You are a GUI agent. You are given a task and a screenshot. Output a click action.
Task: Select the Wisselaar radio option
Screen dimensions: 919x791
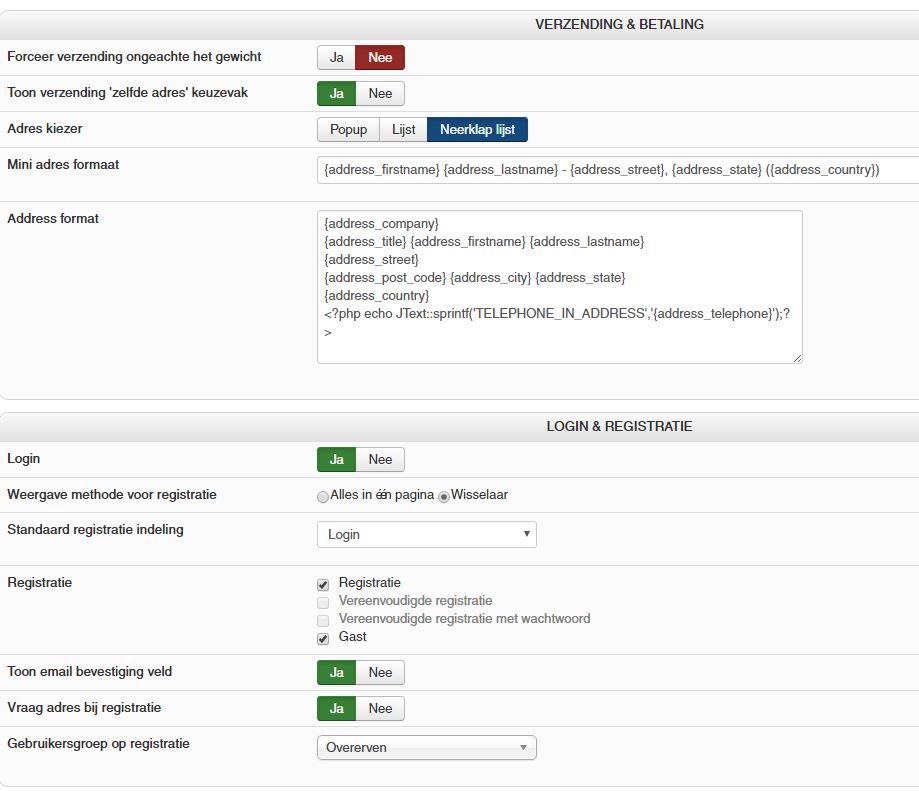pyautogui.click(x=444, y=496)
